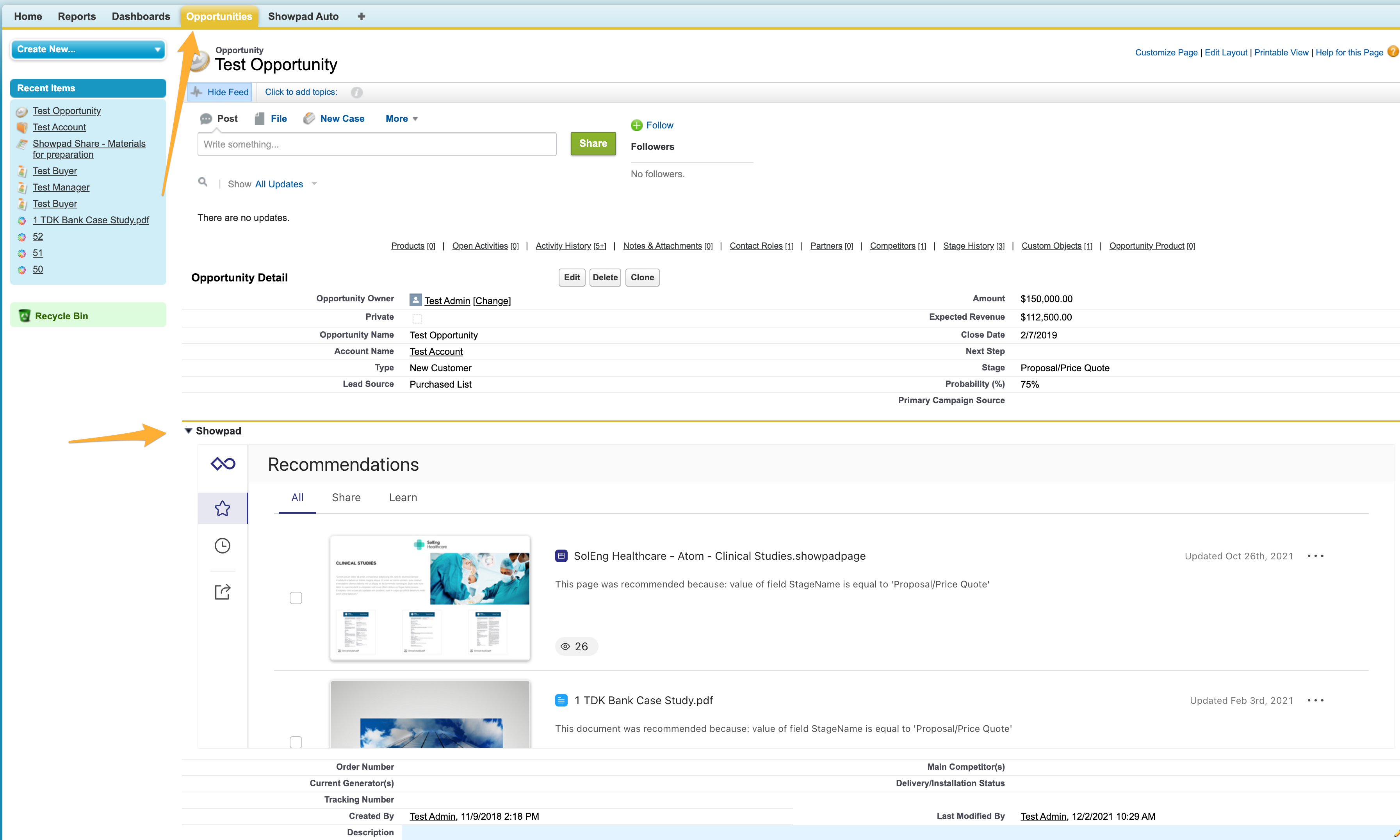Click the green Share button
Screen dimensions: 1400x840
pyautogui.click(x=592, y=143)
